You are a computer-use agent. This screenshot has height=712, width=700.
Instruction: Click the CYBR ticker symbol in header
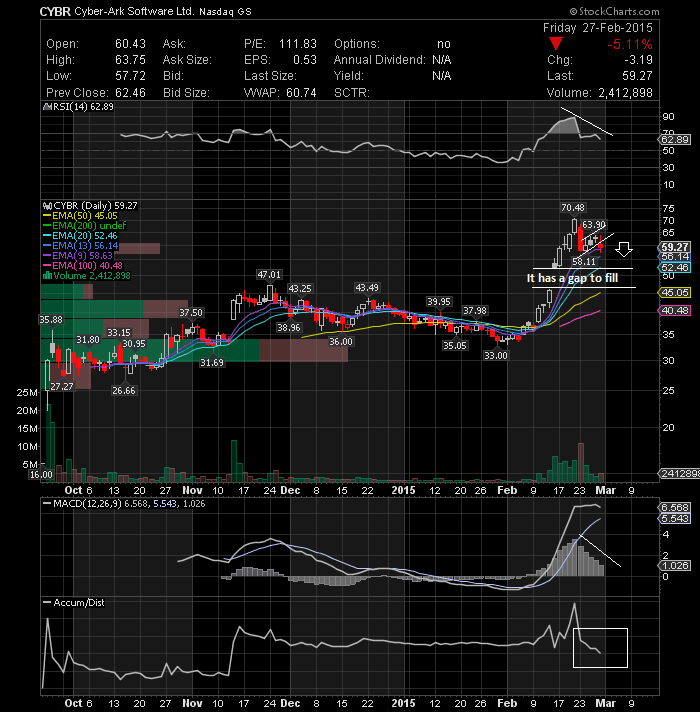click(x=55, y=11)
